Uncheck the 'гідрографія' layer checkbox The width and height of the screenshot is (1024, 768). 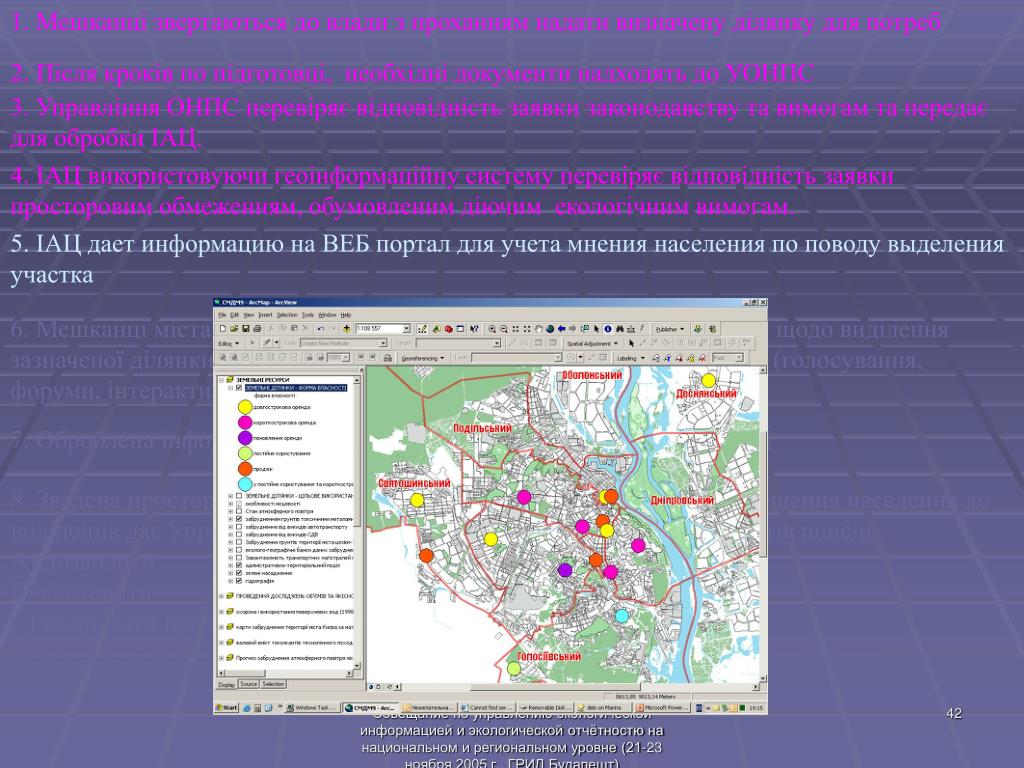[239, 581]
